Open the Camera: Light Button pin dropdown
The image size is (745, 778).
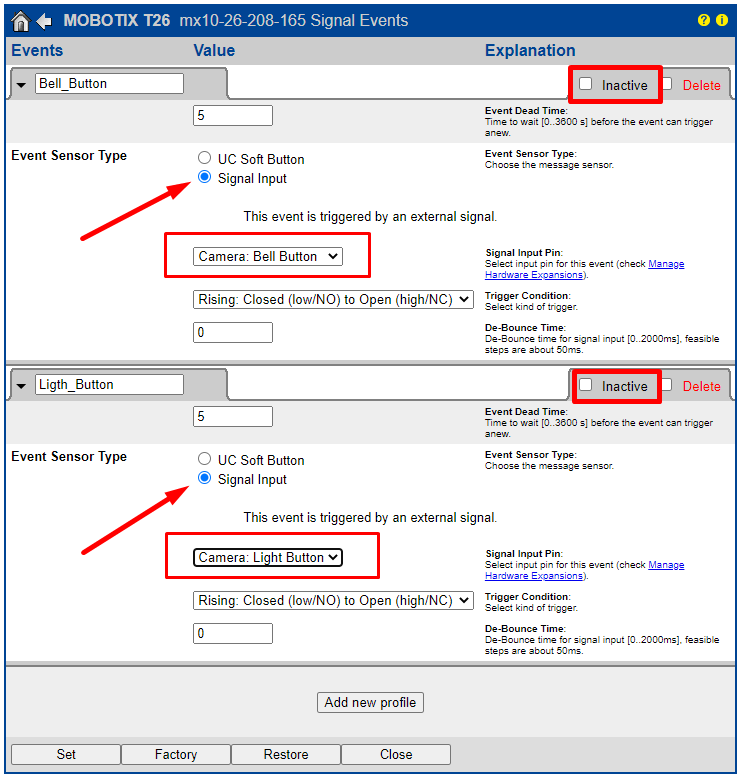(268, 558)
